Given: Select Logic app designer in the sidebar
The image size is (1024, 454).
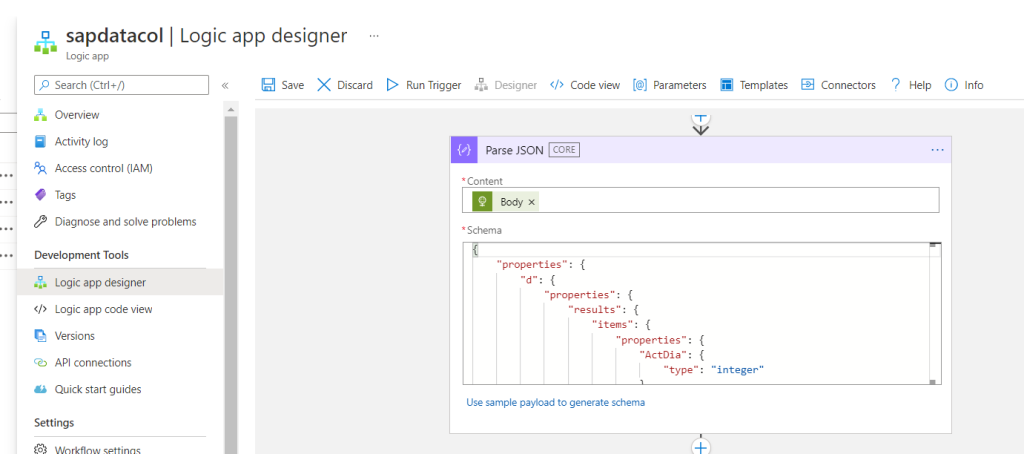Looking at the screenshot, I should pos(120,282).
